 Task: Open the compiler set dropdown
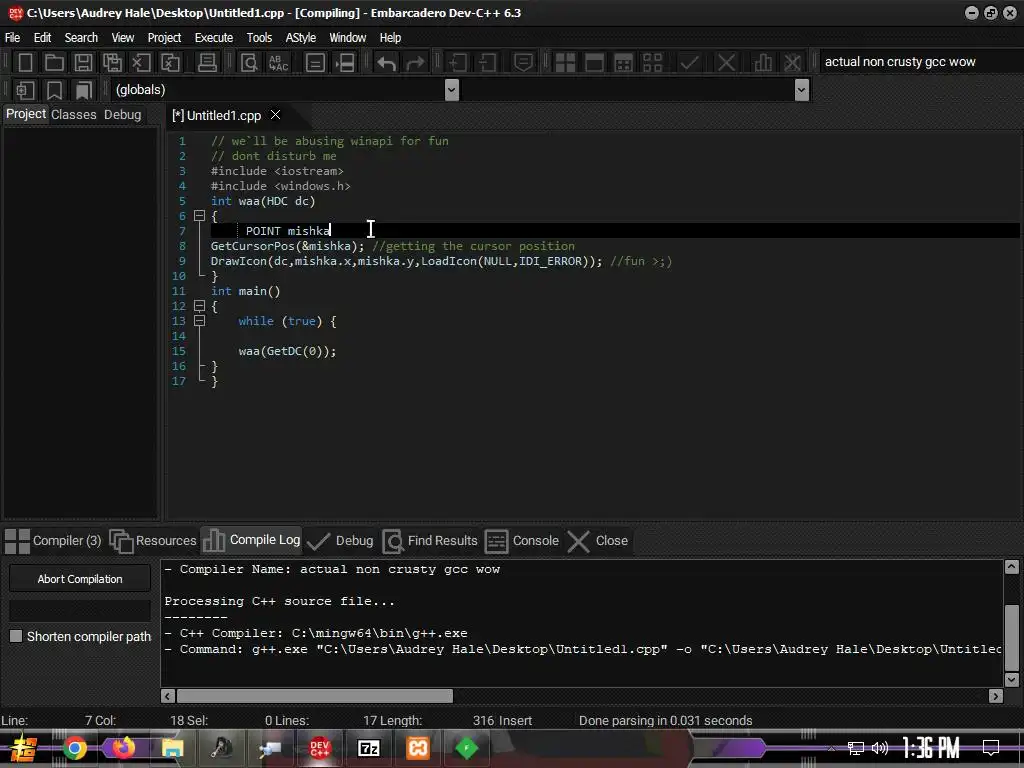coord(919,62)
